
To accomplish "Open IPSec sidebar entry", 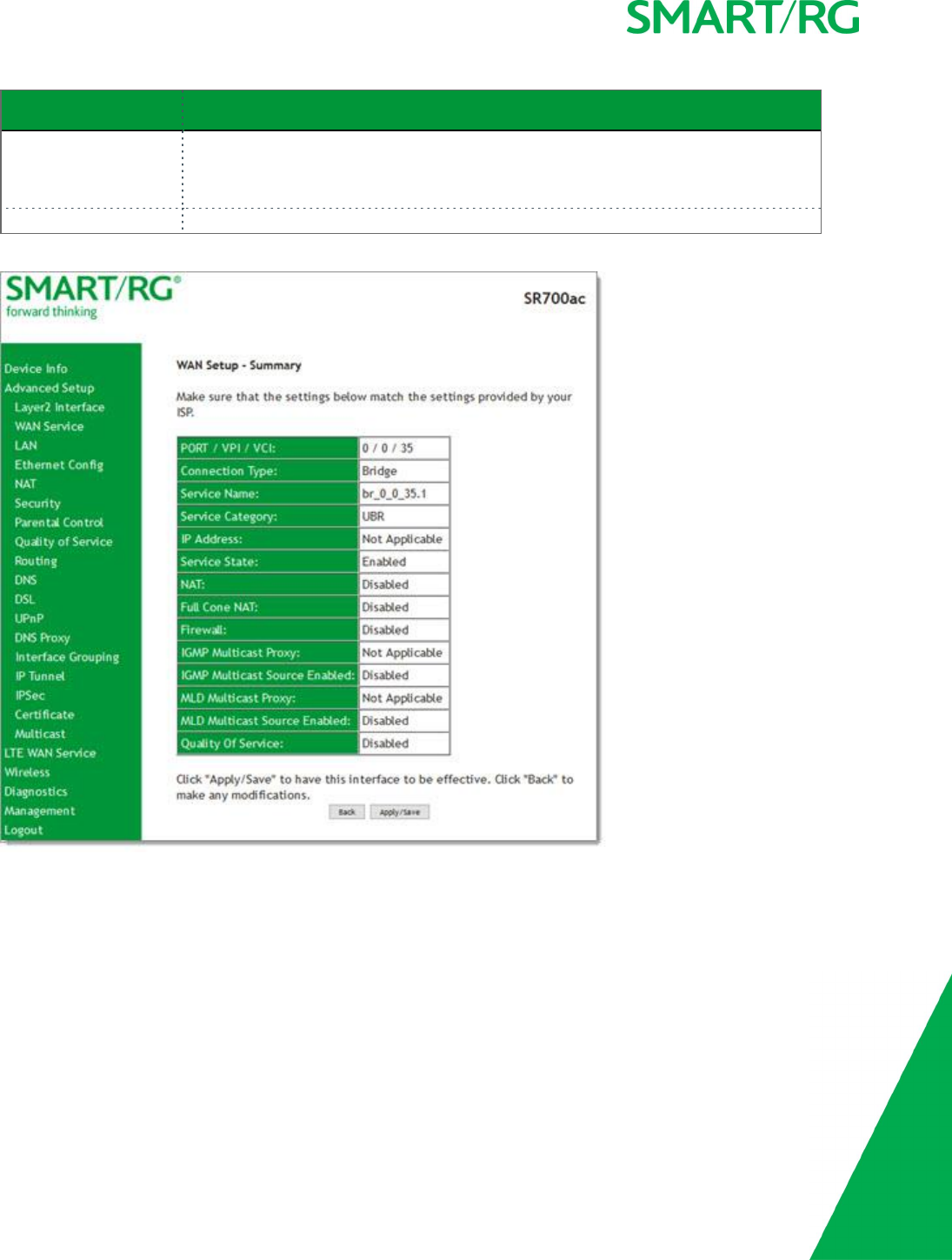I will pos(30,696).
